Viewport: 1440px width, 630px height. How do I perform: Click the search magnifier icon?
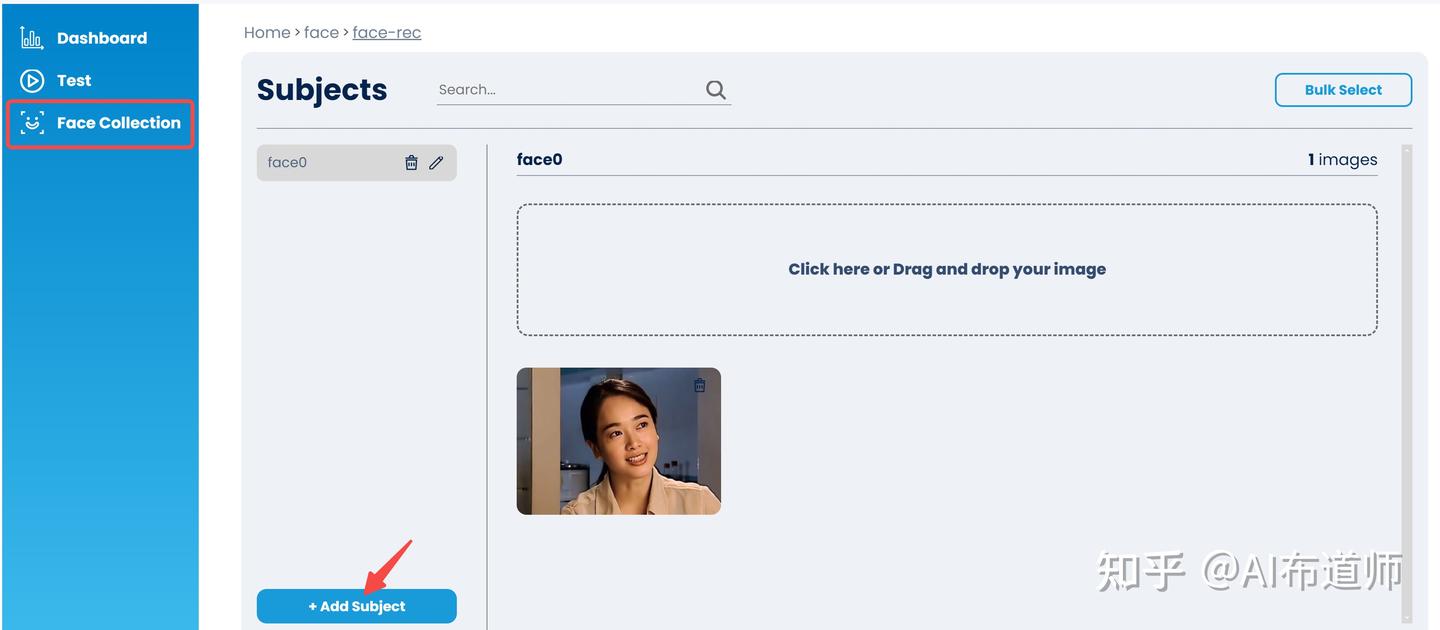[x=716, y=90]
